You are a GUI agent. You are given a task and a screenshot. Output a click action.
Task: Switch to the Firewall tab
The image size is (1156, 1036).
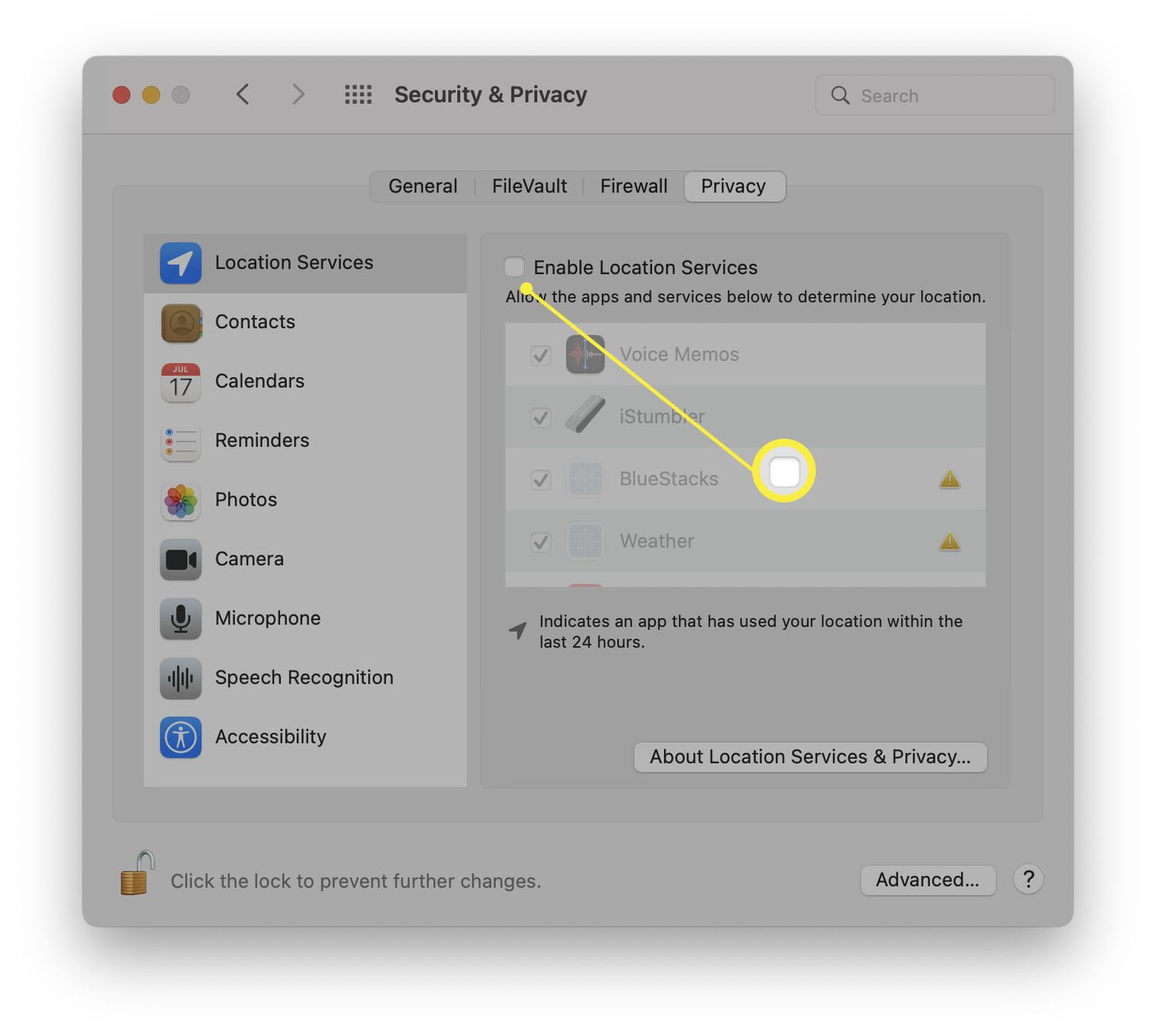tap(633, 187)
